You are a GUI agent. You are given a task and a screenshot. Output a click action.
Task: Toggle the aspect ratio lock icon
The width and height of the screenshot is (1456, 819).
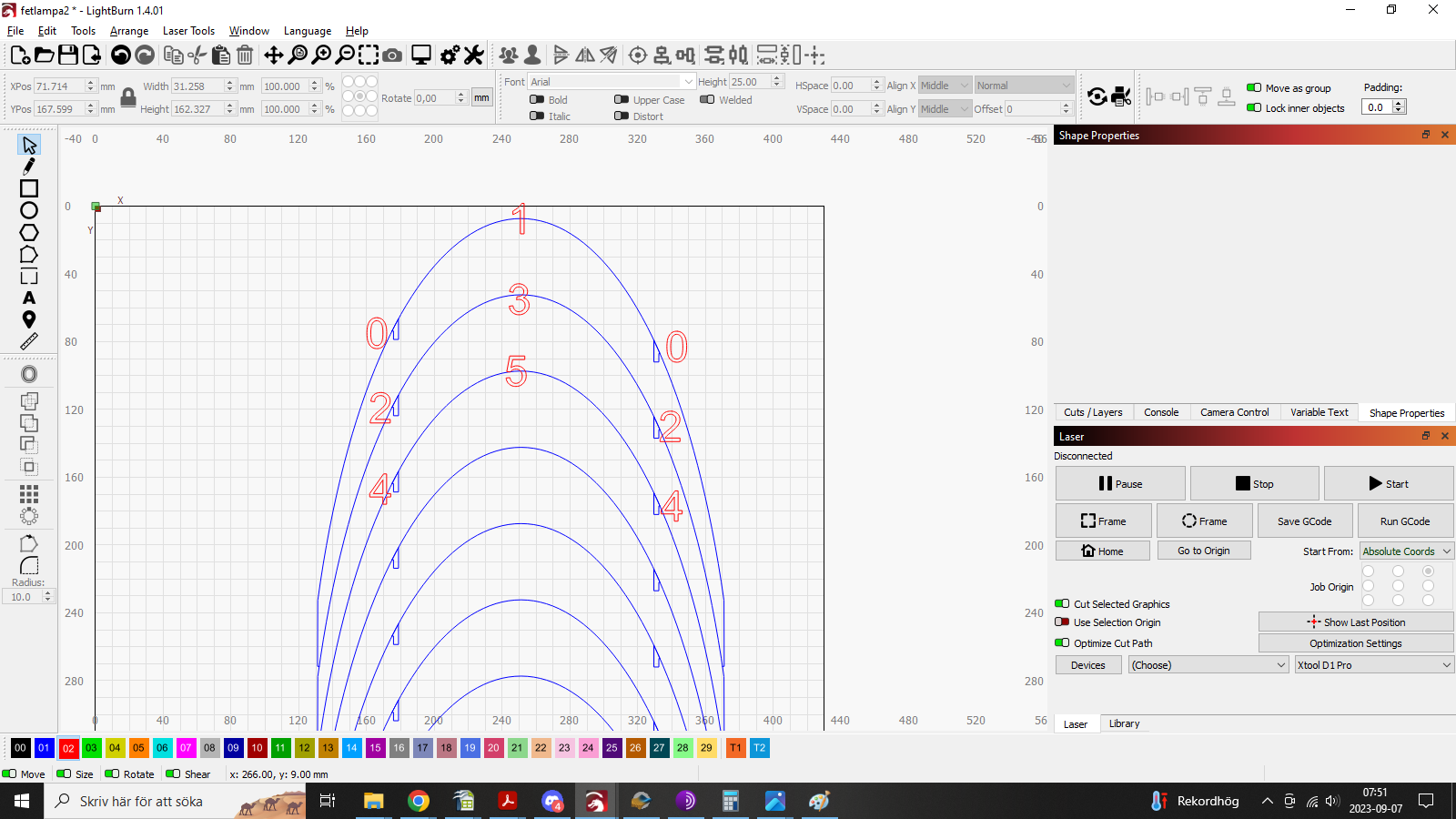128,96
